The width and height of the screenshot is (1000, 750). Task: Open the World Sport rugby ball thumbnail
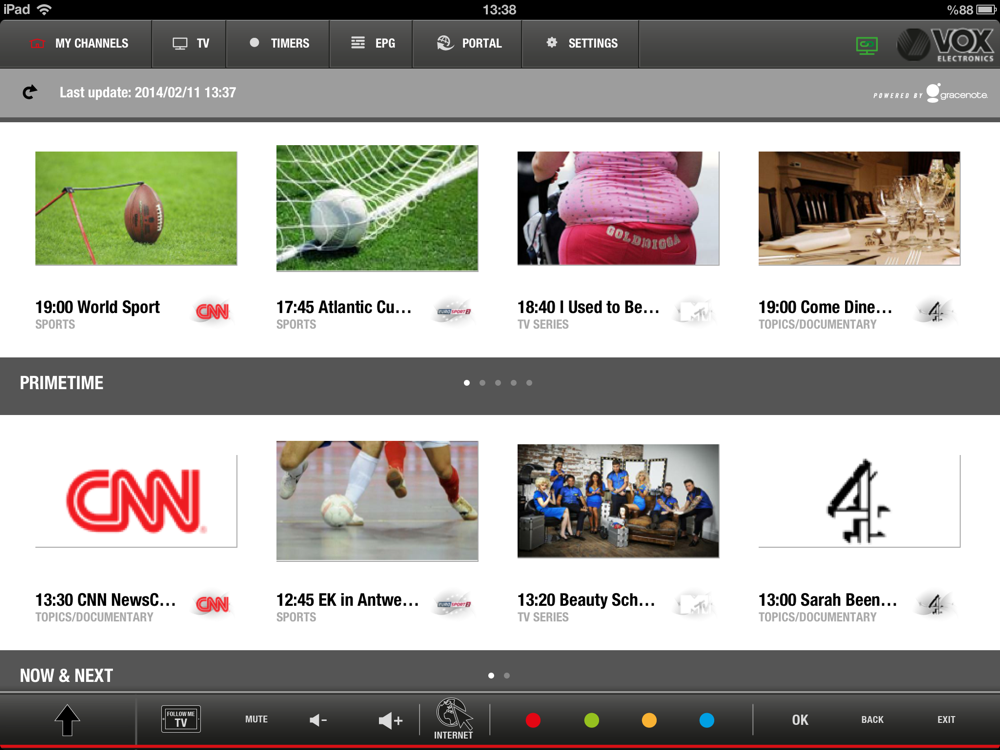pos(136,208)
